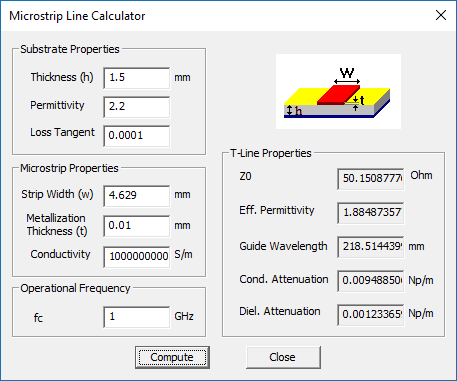Click the 'Microstrip Line Calculator' window title
This screenshot has height=381, width=457.
pyautogui.click(x=77, y=16)
